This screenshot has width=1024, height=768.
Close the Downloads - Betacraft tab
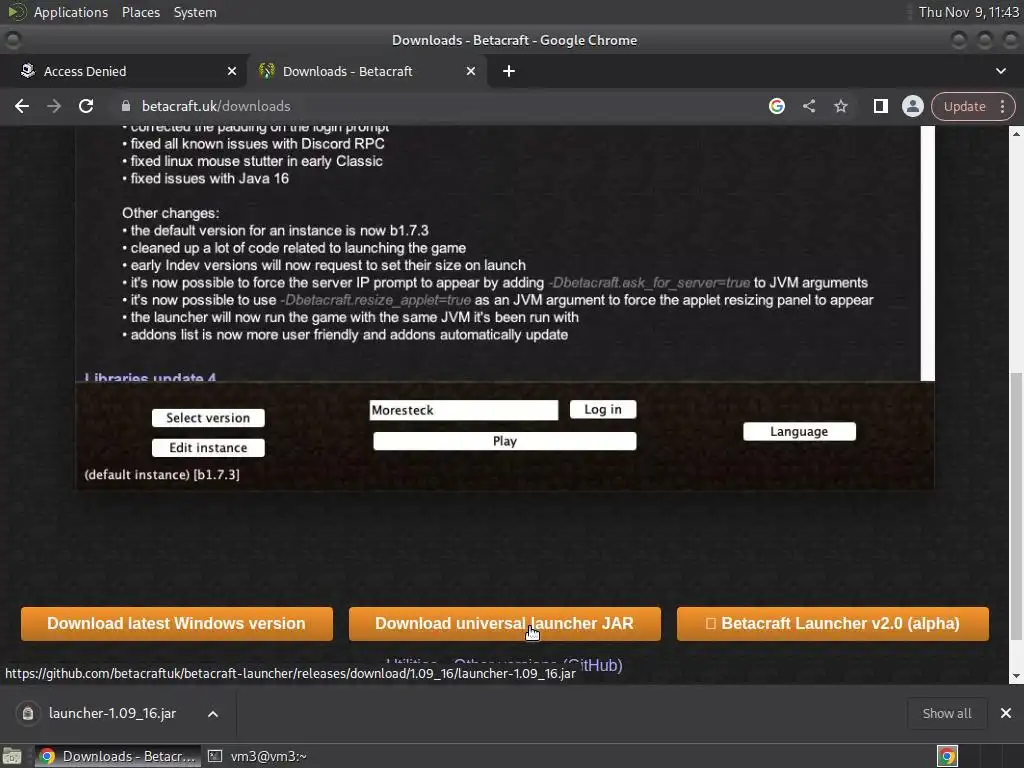[x=471, y=71]
